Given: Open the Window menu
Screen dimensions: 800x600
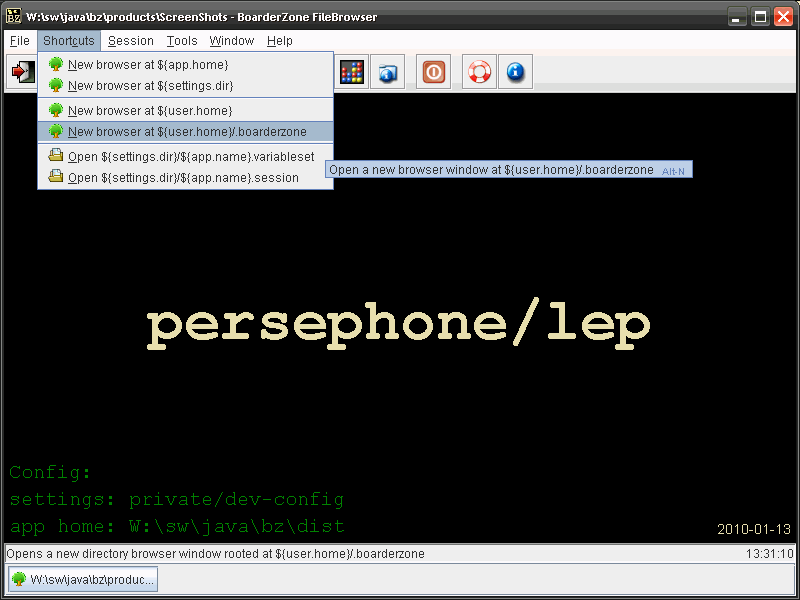Looking at the screenshot, I should 232,41.
